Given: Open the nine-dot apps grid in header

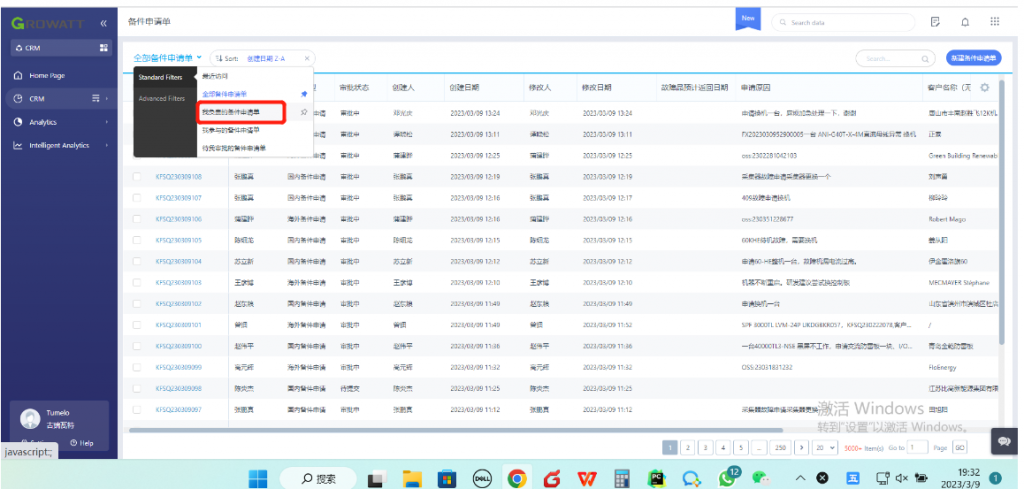Looking at the screenshot, I should point(995,22).
